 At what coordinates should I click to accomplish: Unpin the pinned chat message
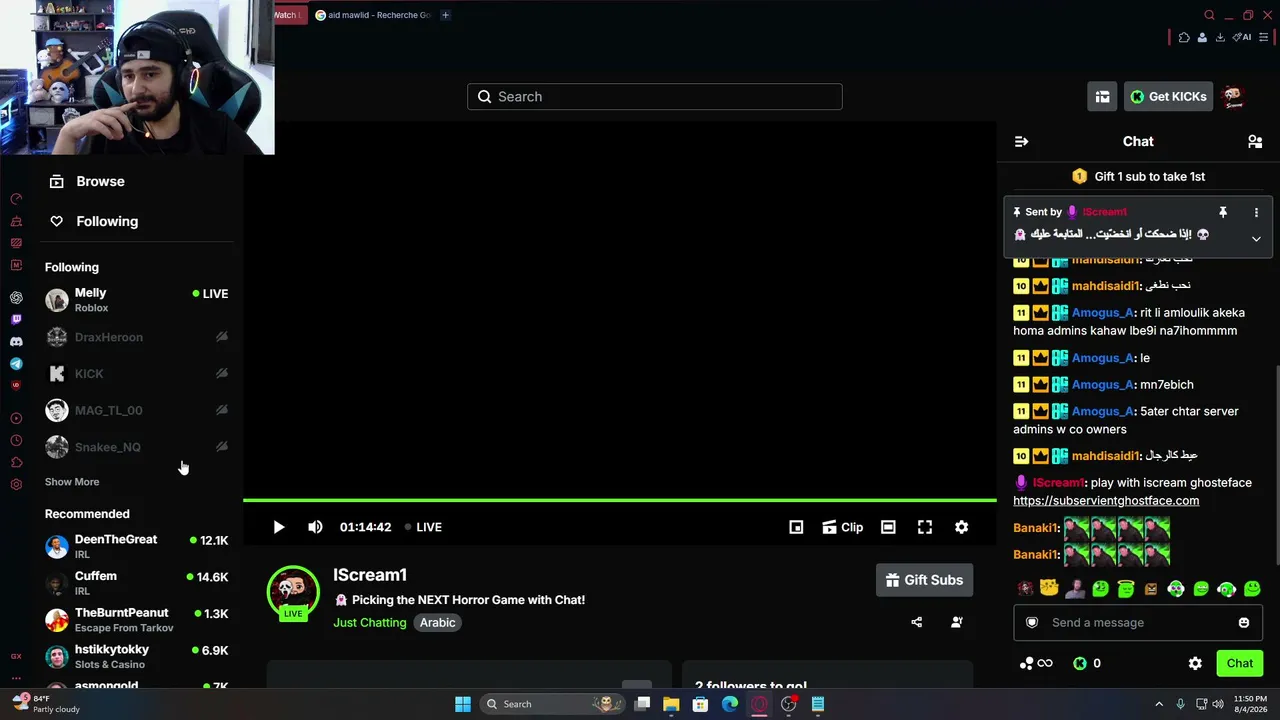(x=1222, y=212)
